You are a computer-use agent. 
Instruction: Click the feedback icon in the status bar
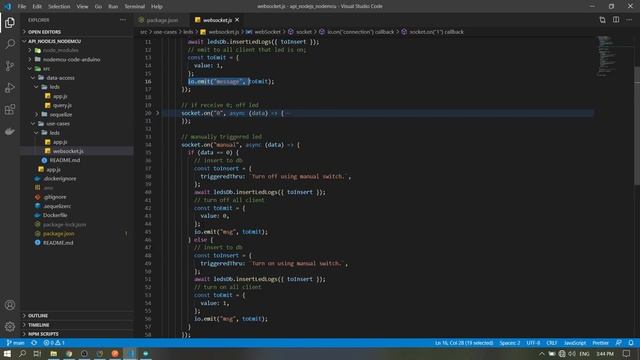[x=619, y=343]
